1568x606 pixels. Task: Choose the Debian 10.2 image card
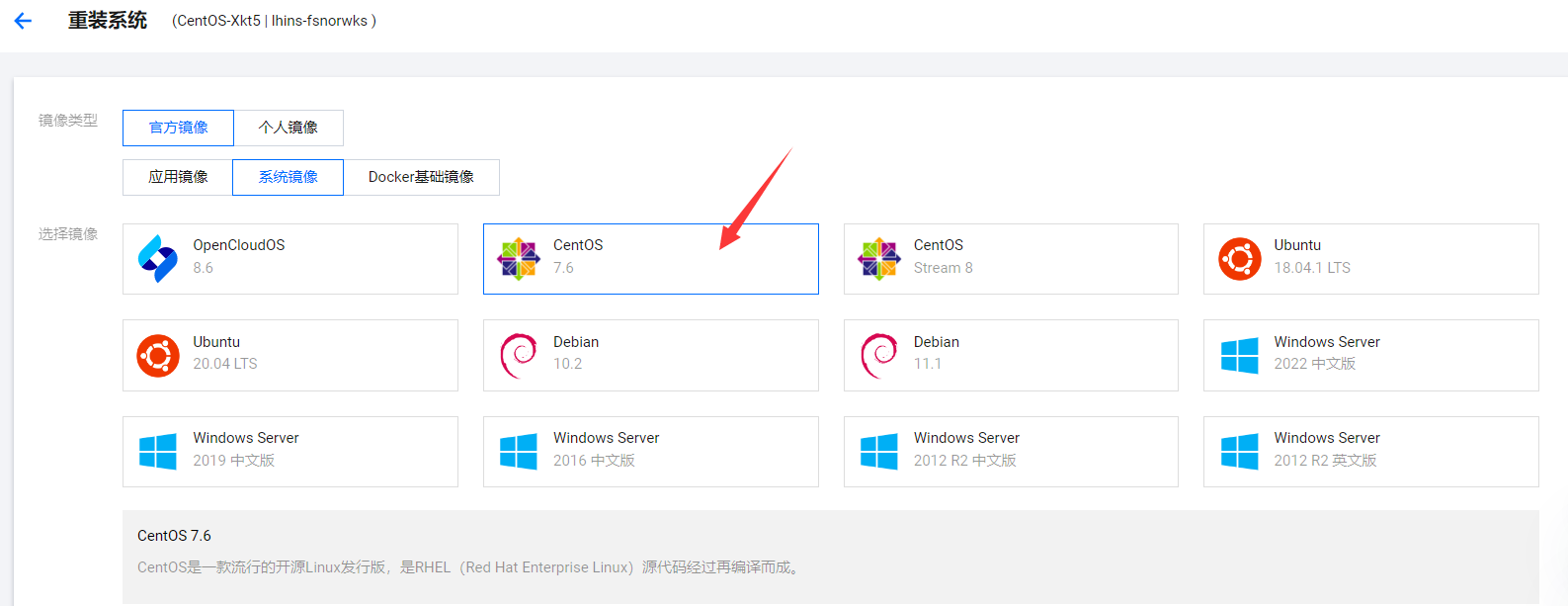[651, 355]
